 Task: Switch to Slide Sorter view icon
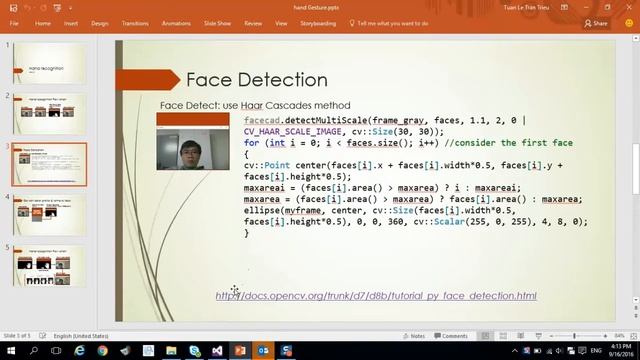[x=503, y=336]
